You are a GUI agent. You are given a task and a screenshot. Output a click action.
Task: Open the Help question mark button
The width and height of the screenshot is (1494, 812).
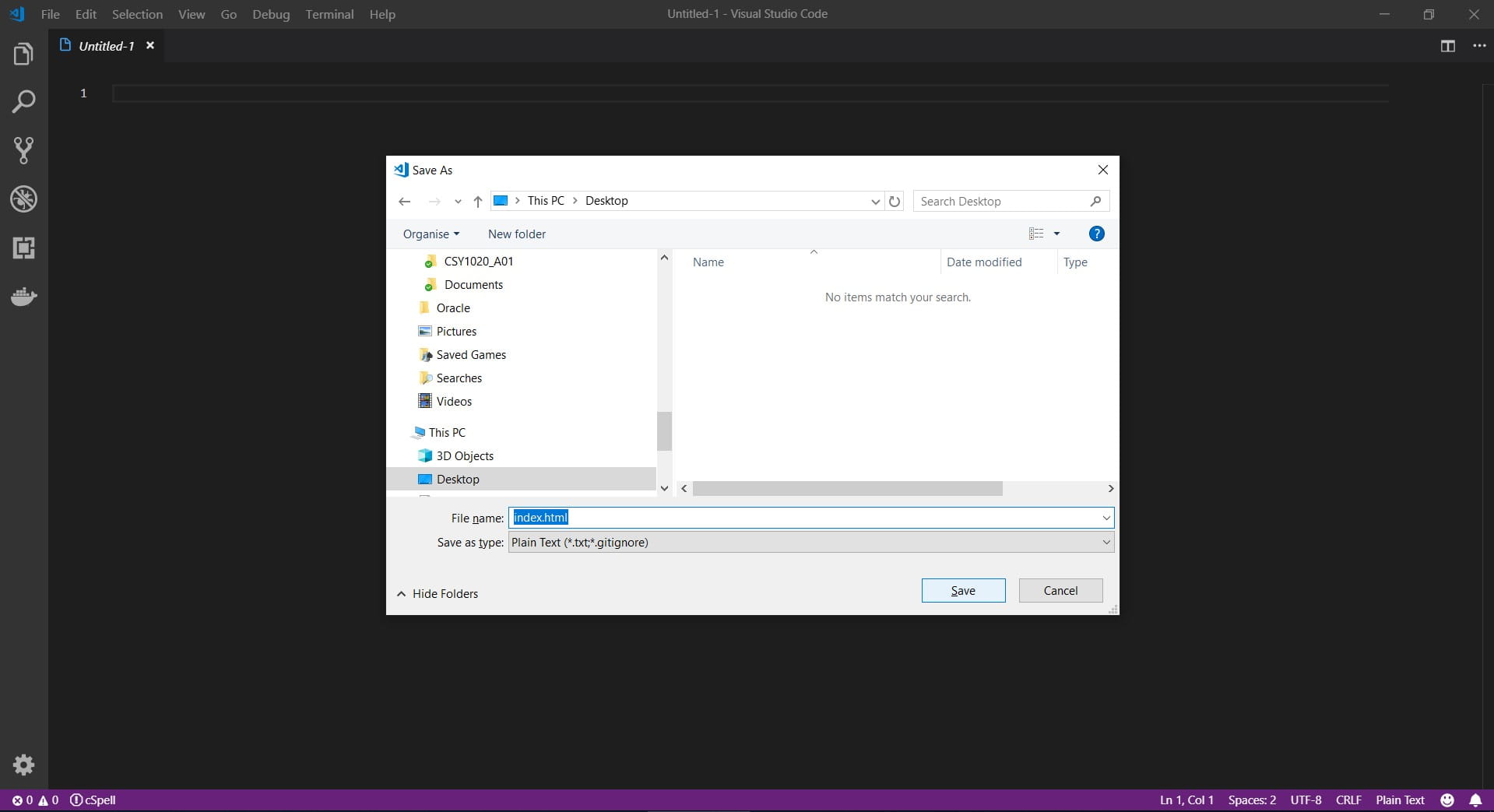click(1096, 234)
